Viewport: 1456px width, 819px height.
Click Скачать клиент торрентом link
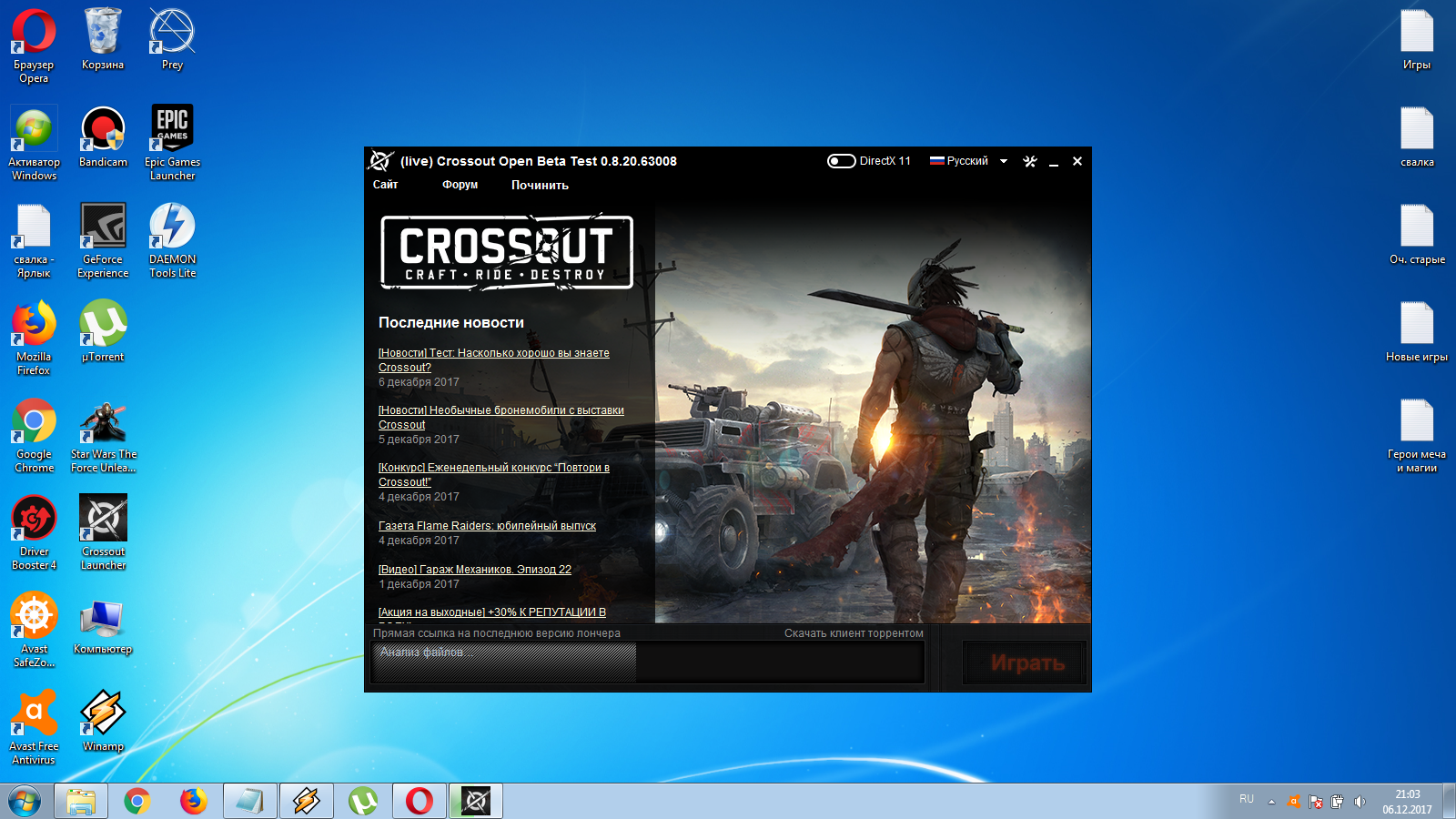coord(854,633)
